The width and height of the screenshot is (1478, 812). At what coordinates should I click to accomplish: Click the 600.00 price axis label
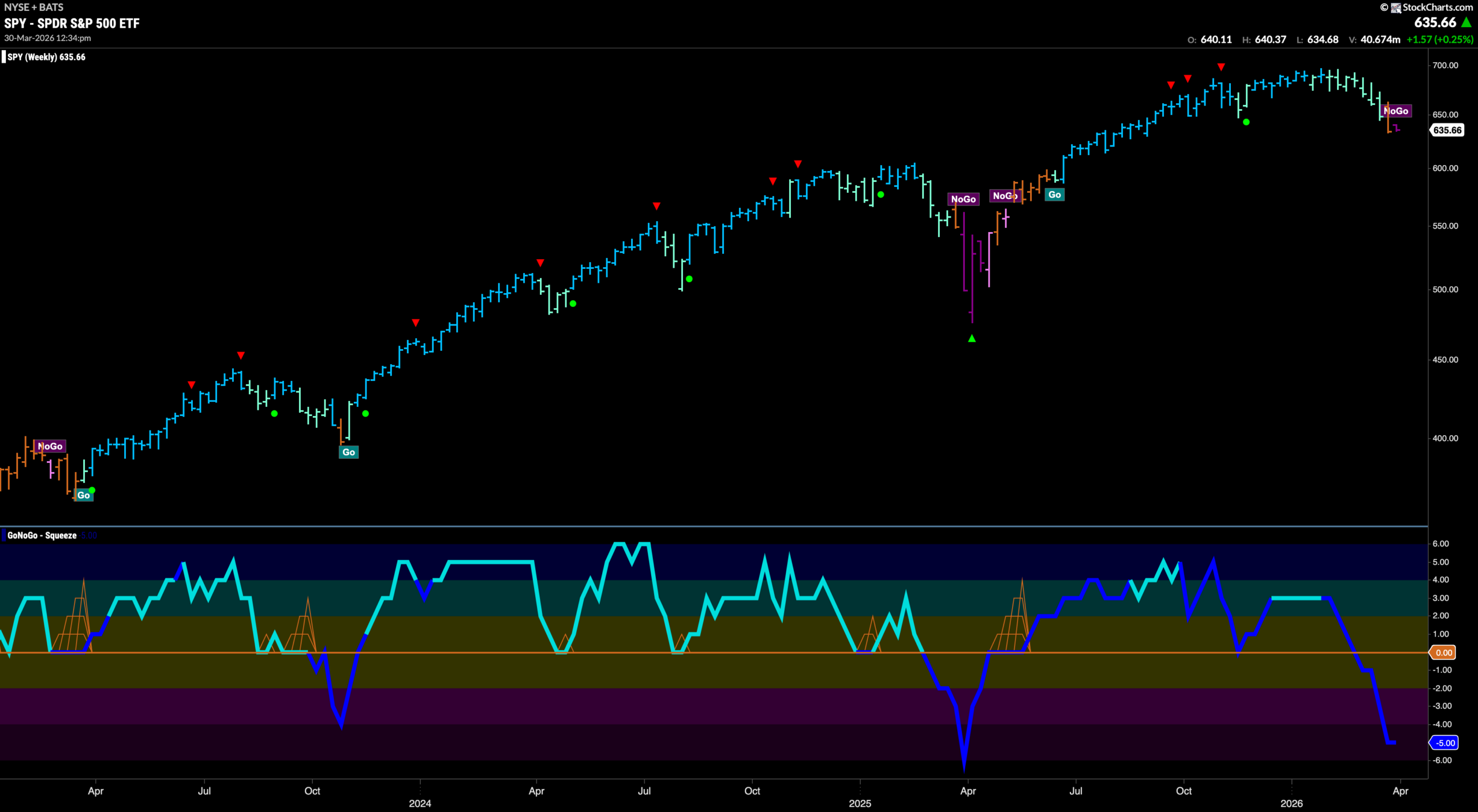[1445, 168]
